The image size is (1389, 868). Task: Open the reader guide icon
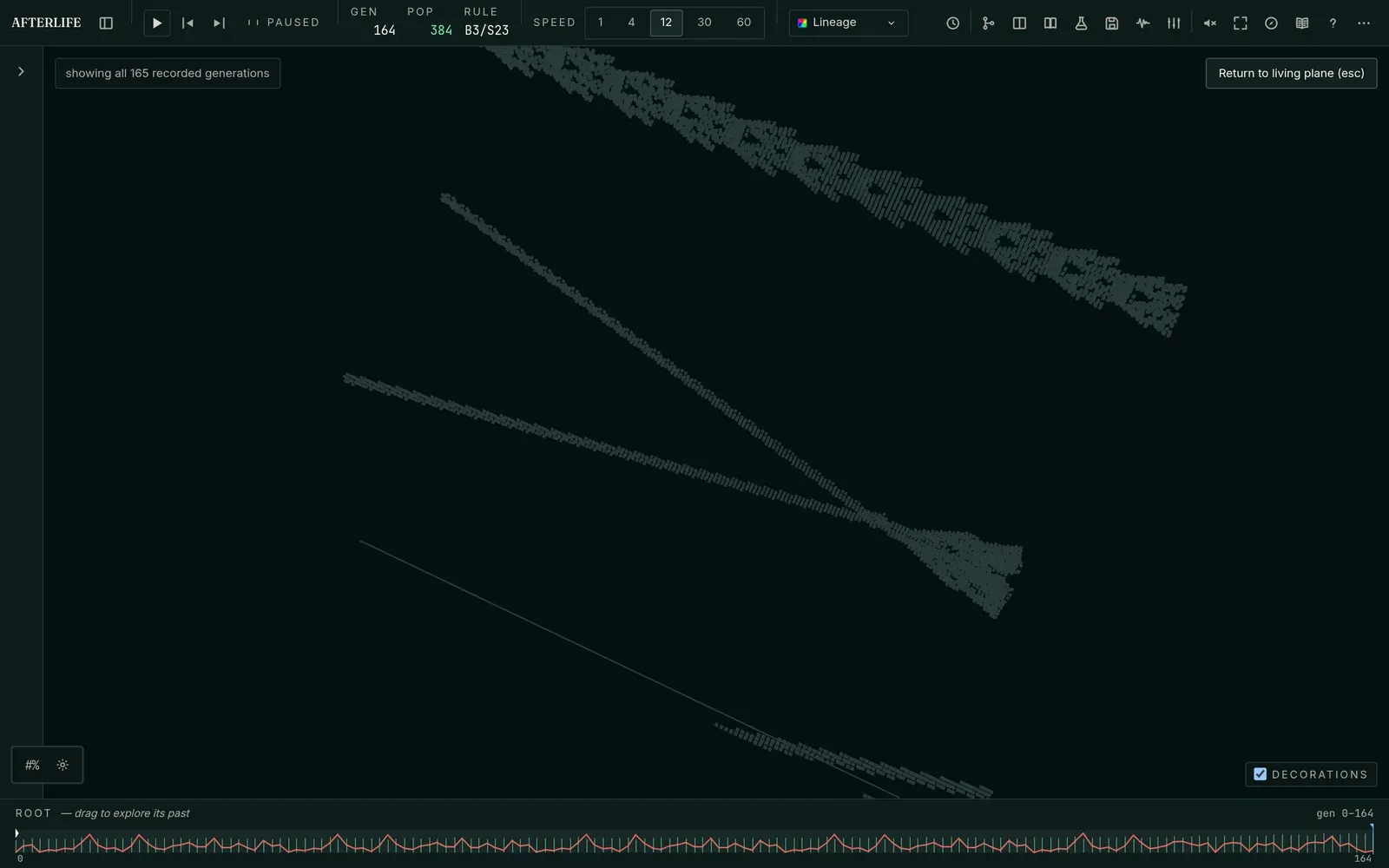1302,23
